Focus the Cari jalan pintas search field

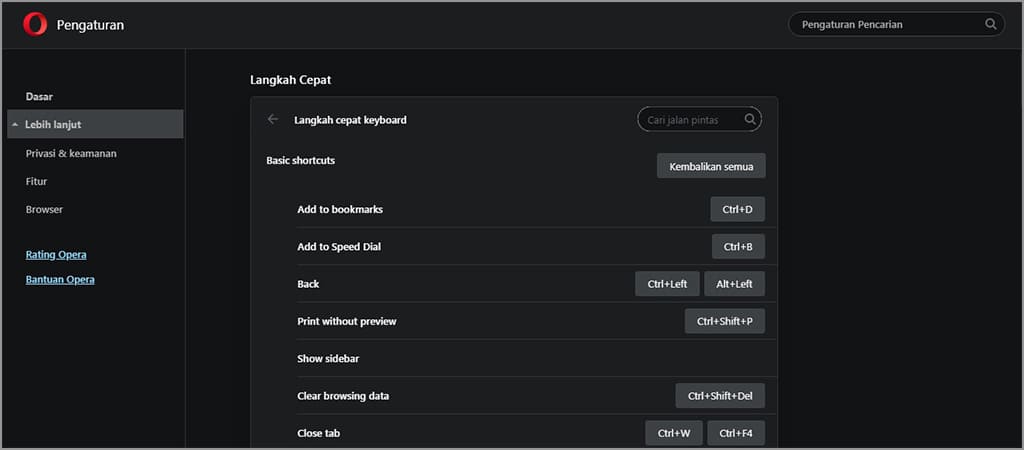[x=692, y=120]
